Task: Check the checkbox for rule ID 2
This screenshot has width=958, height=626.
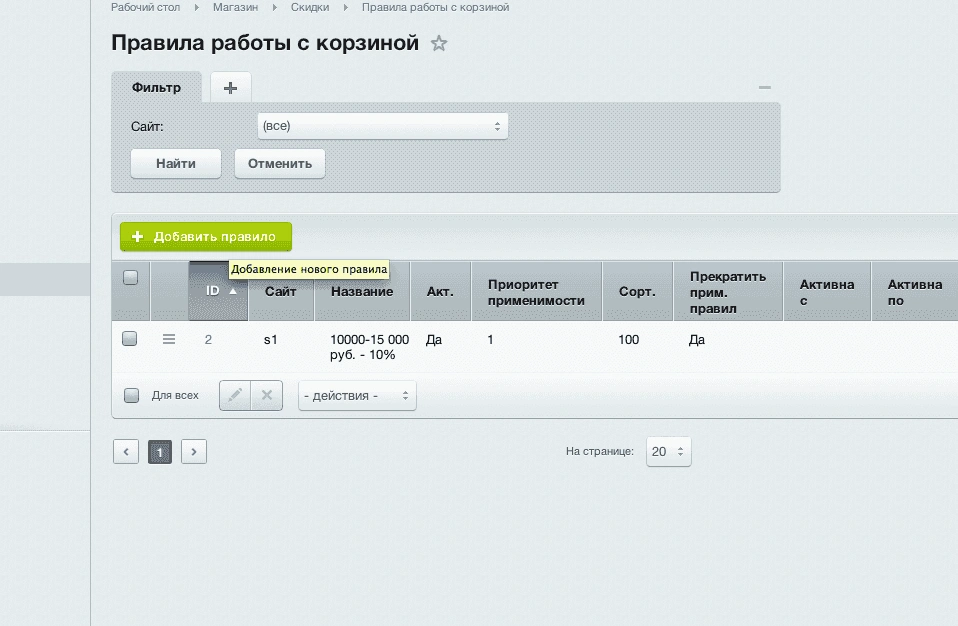Action: pos(130,338)
